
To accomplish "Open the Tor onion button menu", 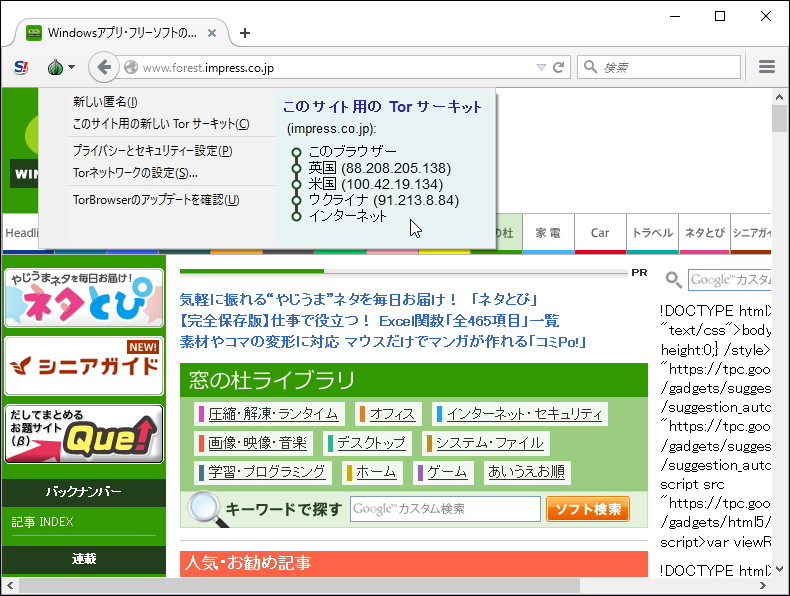I will coord(60,67).
